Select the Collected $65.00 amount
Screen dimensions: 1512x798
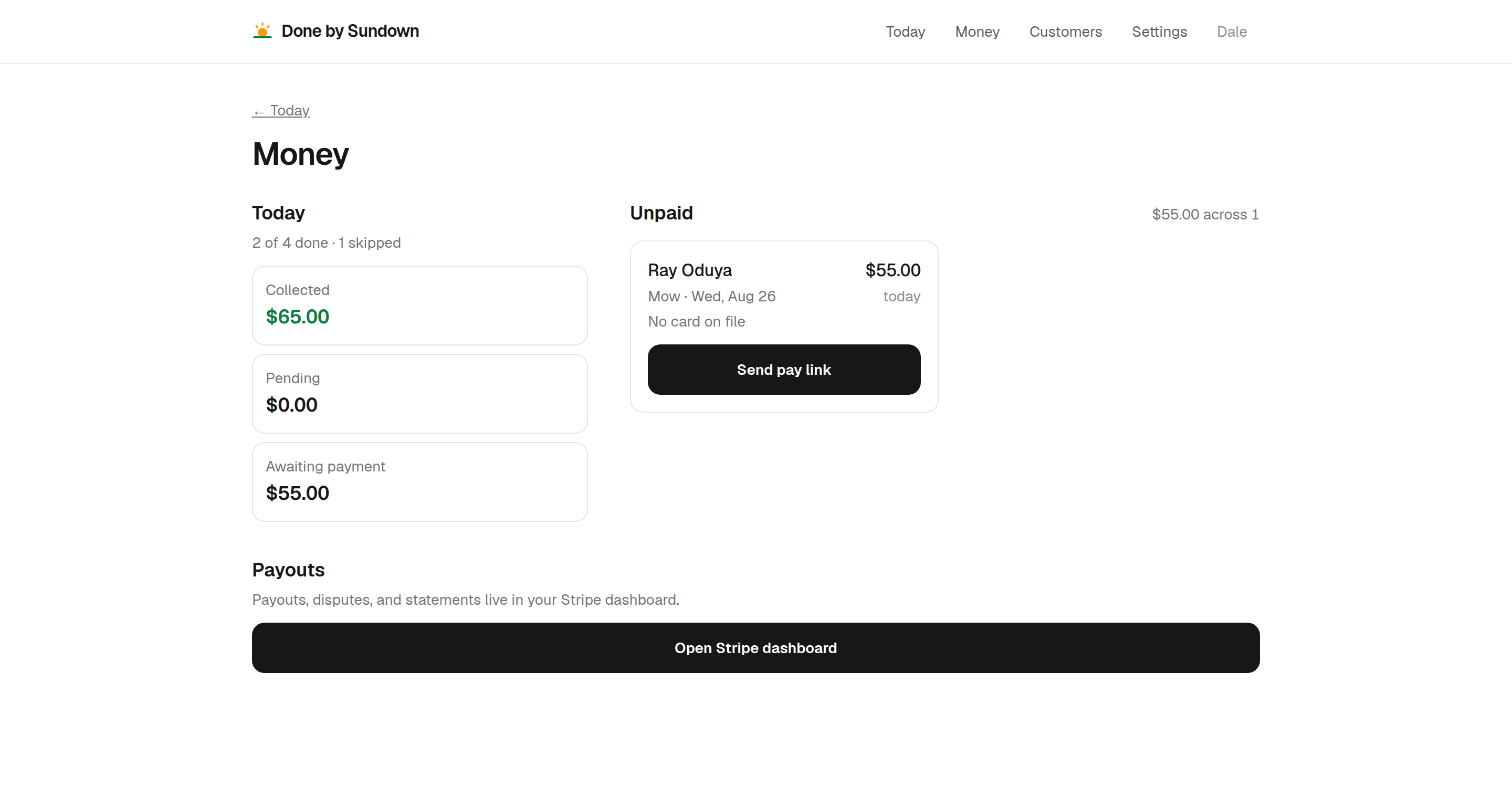(x=297, y=317)
